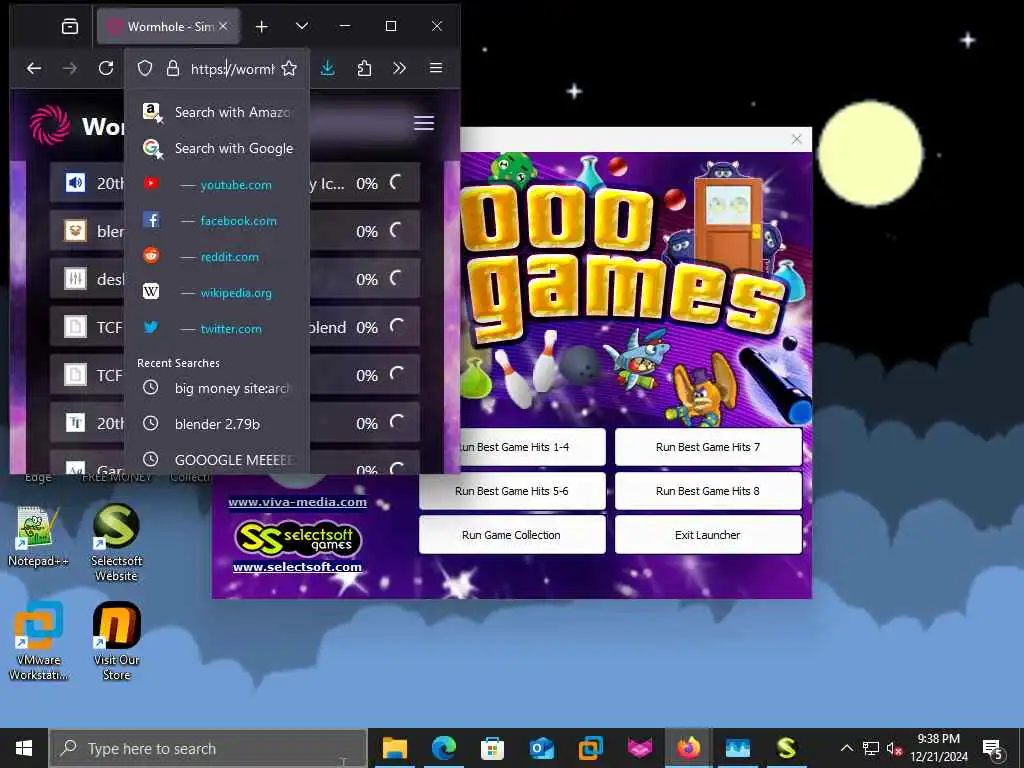Switch to Firefox in taskbar
Viewport: 1024px width, 768px height.
688,748
